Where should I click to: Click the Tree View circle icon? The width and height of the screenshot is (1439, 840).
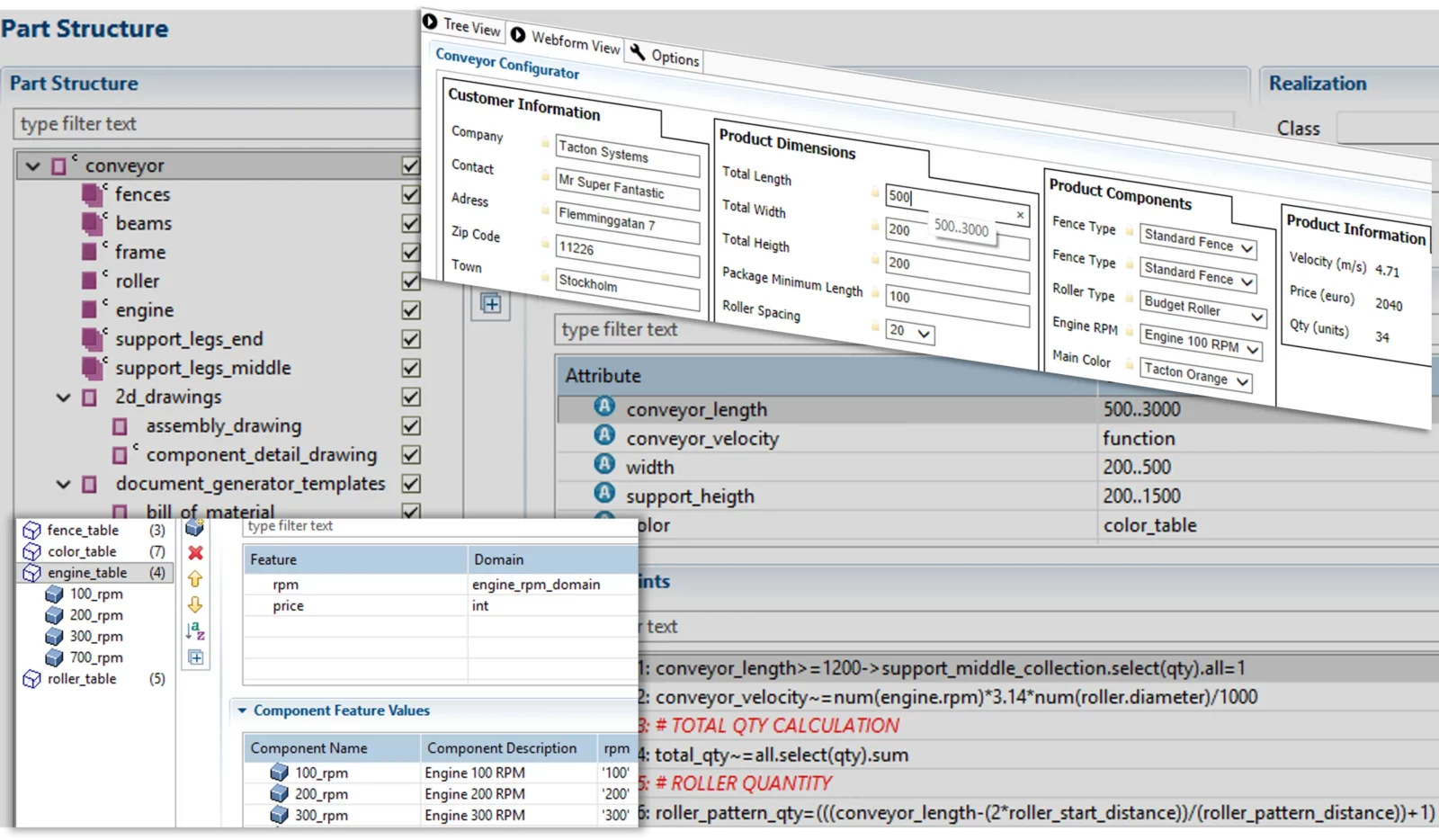click(x=430, y=21)
